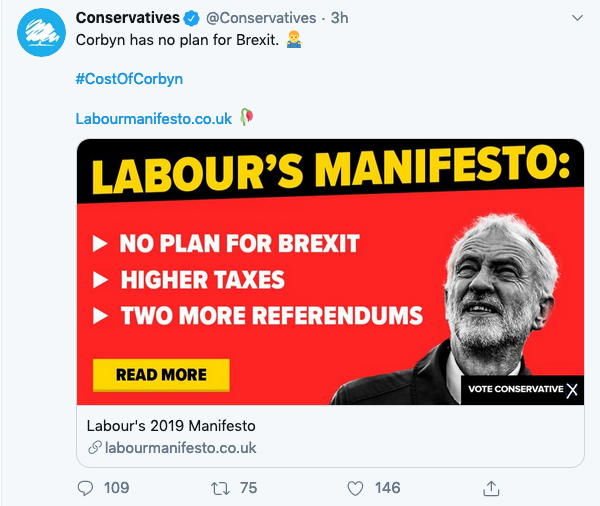The height and width of the screenshot is (506, 600).
Task: Click the wilted rose emoji
Action: click(248, 118)
